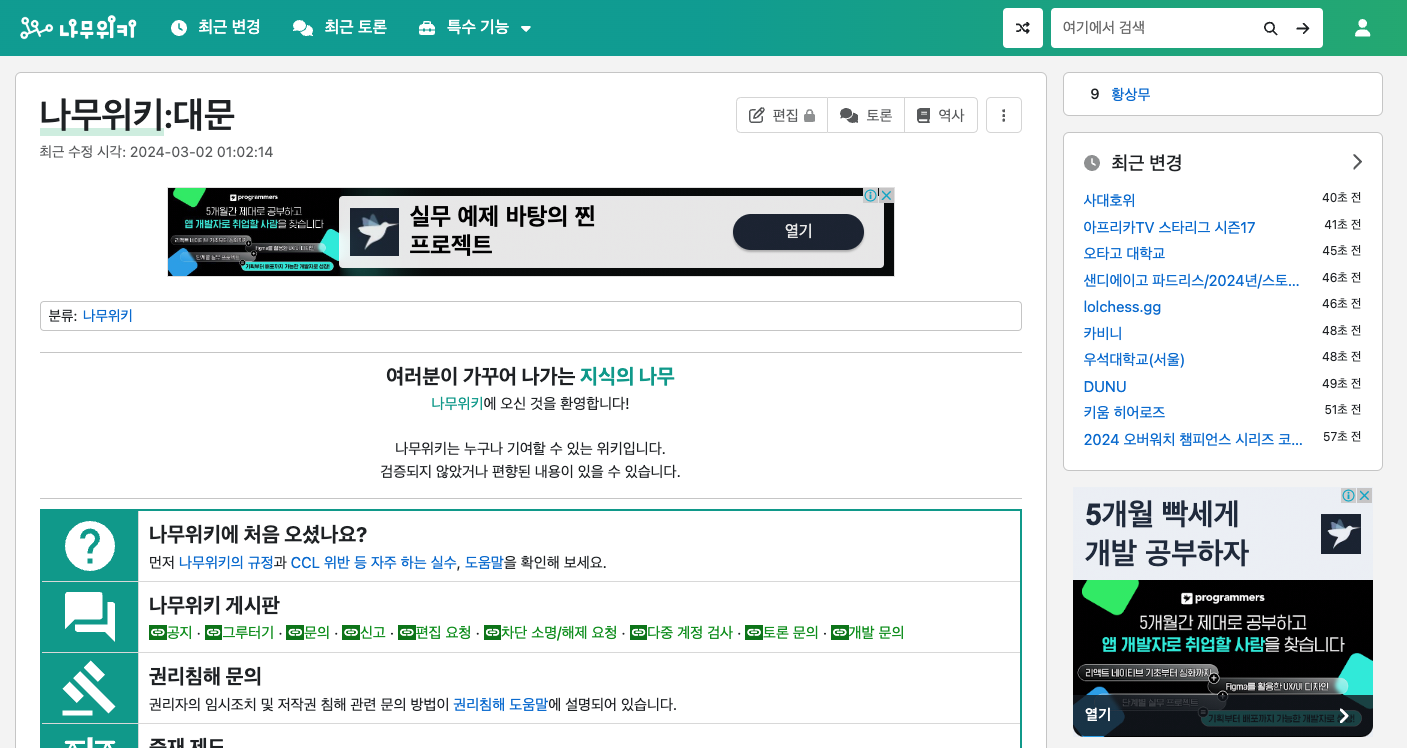
Task: Click the go-arrow icon in search box
Action: pyautogui.click(x=1303, y=28)
